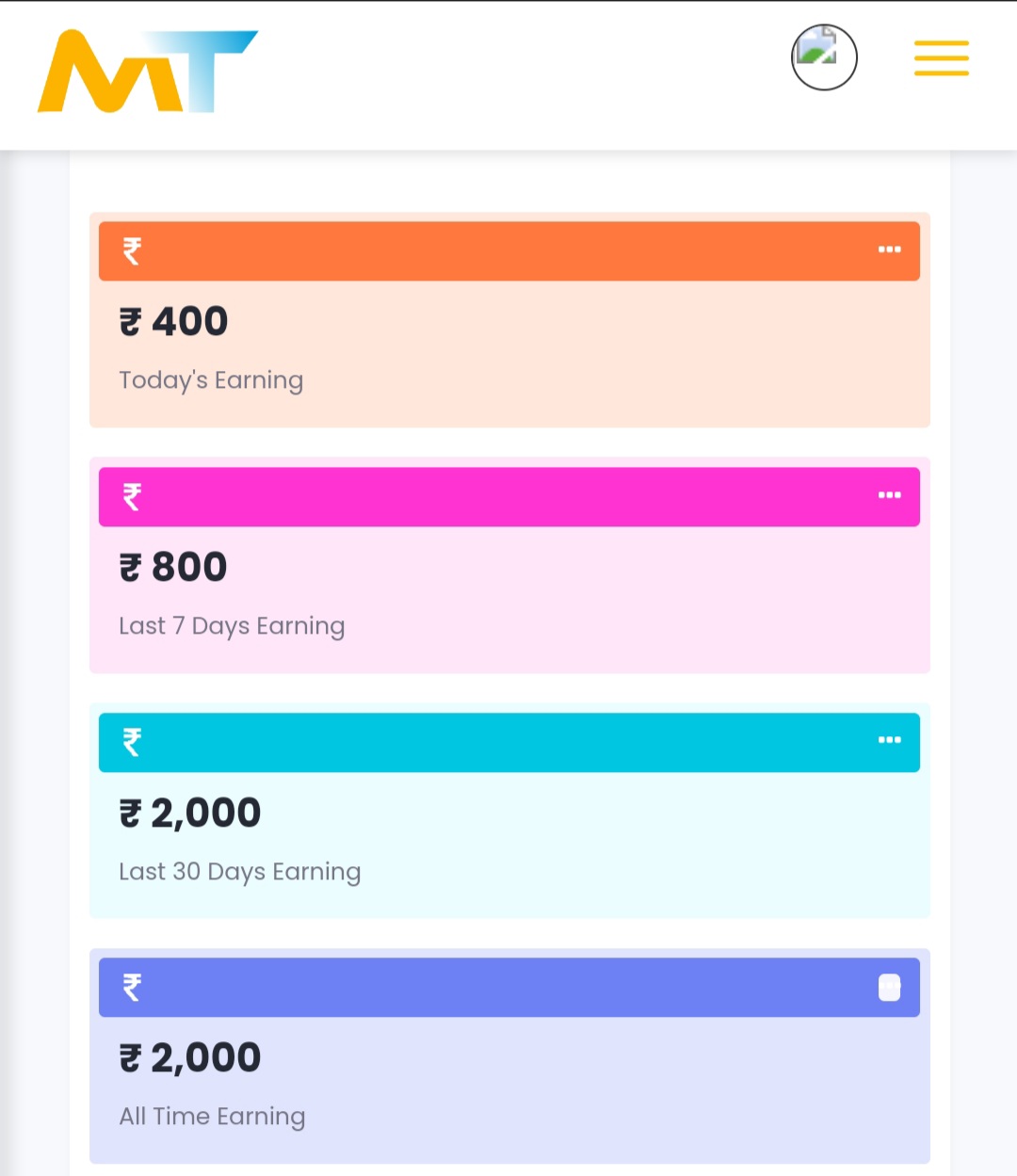Open three-dot options for Today's Earning
This screenshot has height=1176, width=1017.
889,250
